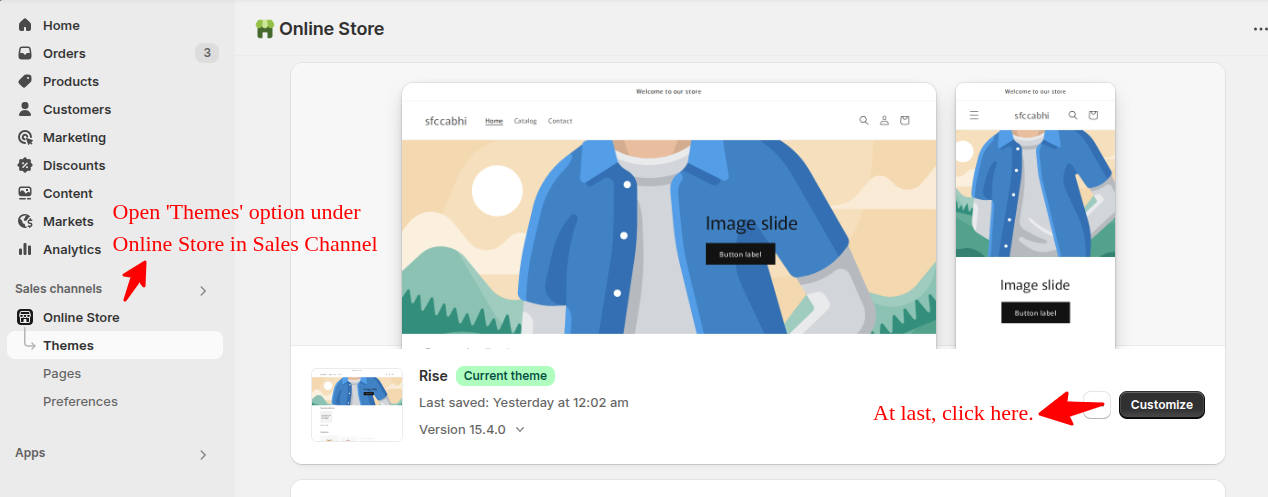Open the three-dot menu at top right
This screenshot has height=497, width=1268.
point(1260,29)
